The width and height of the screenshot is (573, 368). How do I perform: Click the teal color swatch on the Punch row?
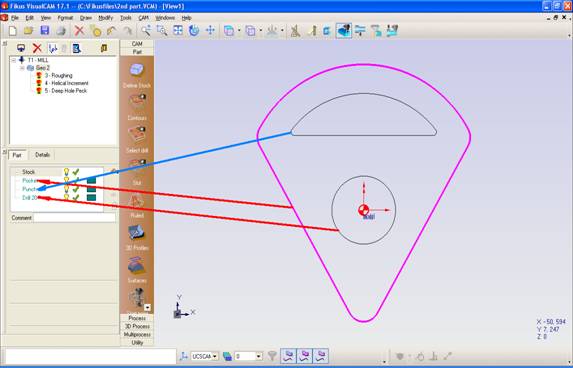pos(91,189)
